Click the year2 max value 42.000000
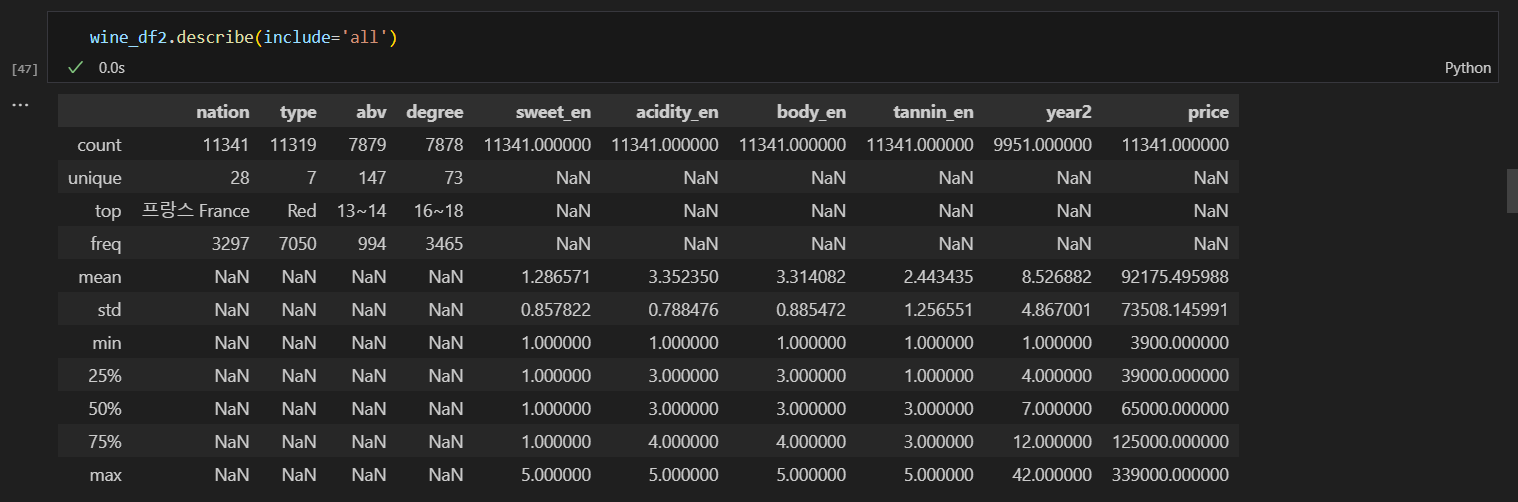The width and height of the screenshot is (1518, 502). click(x=1052, y=475)
